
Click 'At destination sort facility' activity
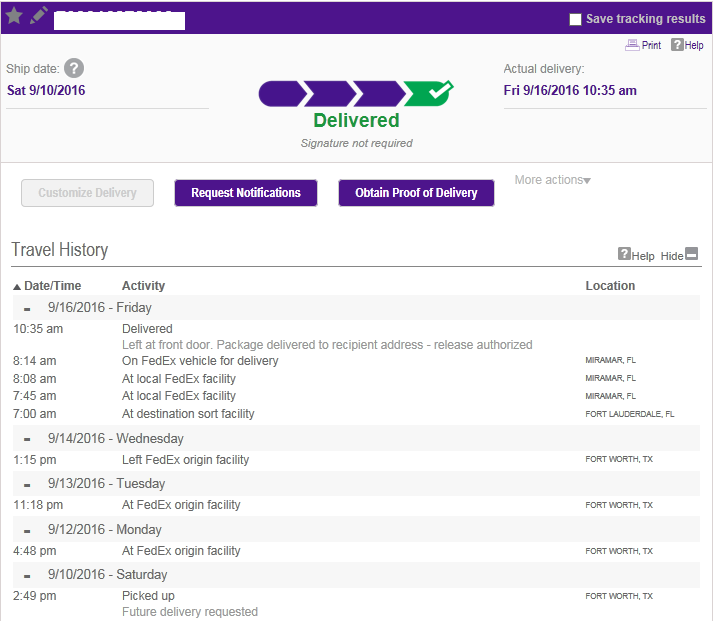pyautogui.click(x=188, y=414)
